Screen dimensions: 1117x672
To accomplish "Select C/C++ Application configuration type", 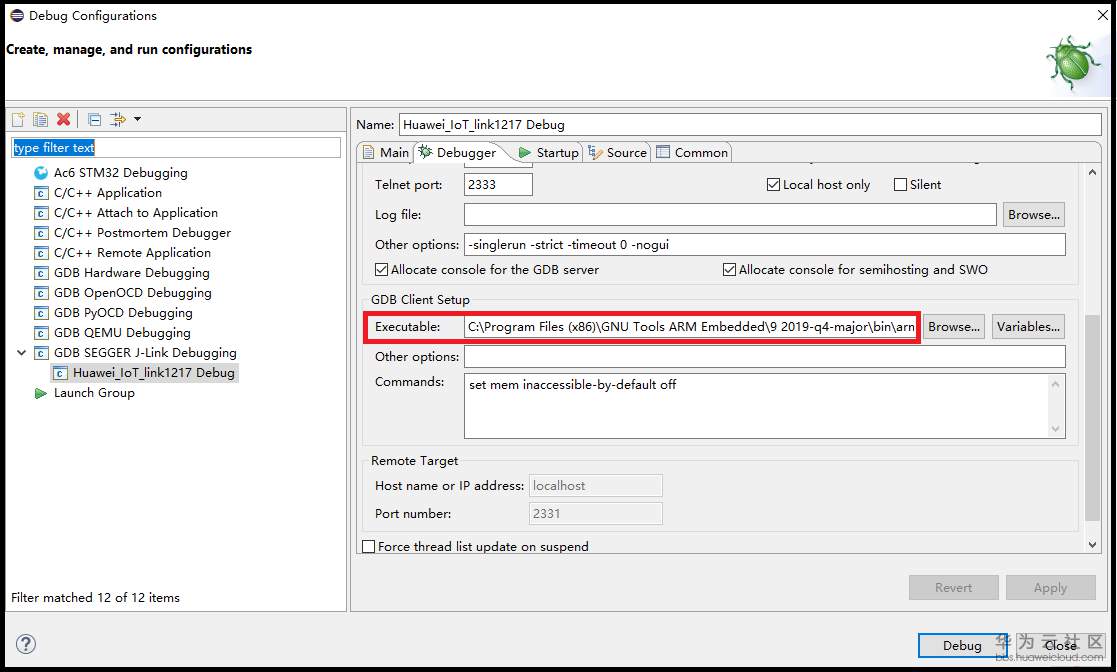I will 108,192.
